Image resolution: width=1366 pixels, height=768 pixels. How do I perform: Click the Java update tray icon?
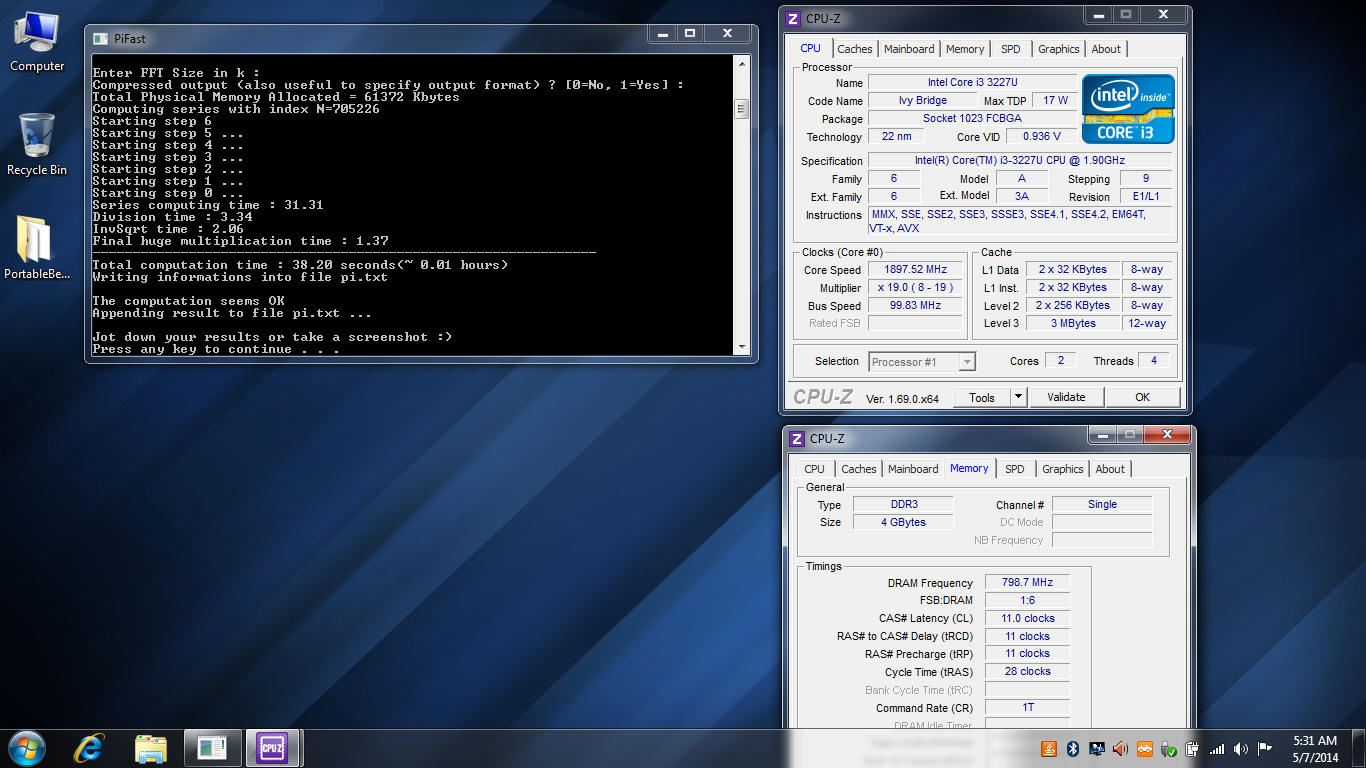click(1049, 748)
